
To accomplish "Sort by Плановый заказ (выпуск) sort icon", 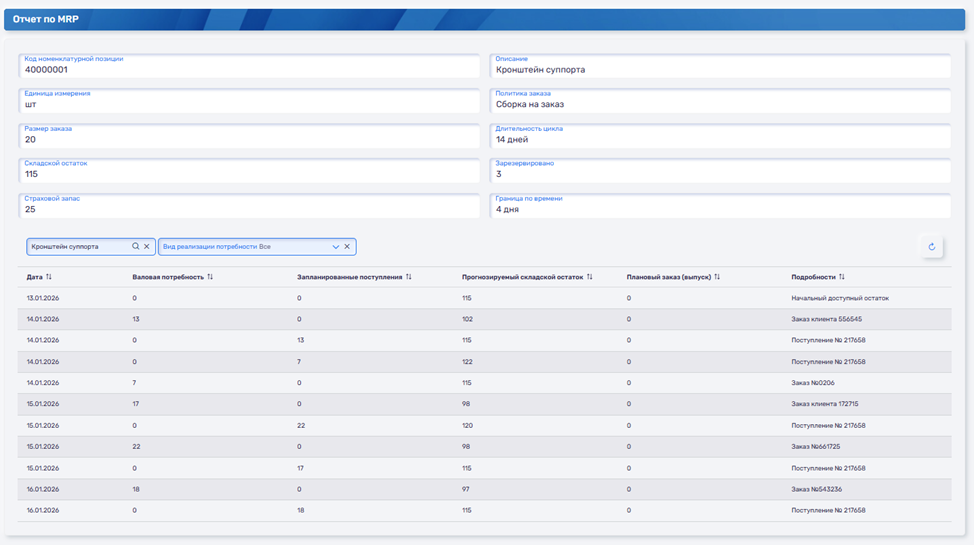I will point(717,277).
